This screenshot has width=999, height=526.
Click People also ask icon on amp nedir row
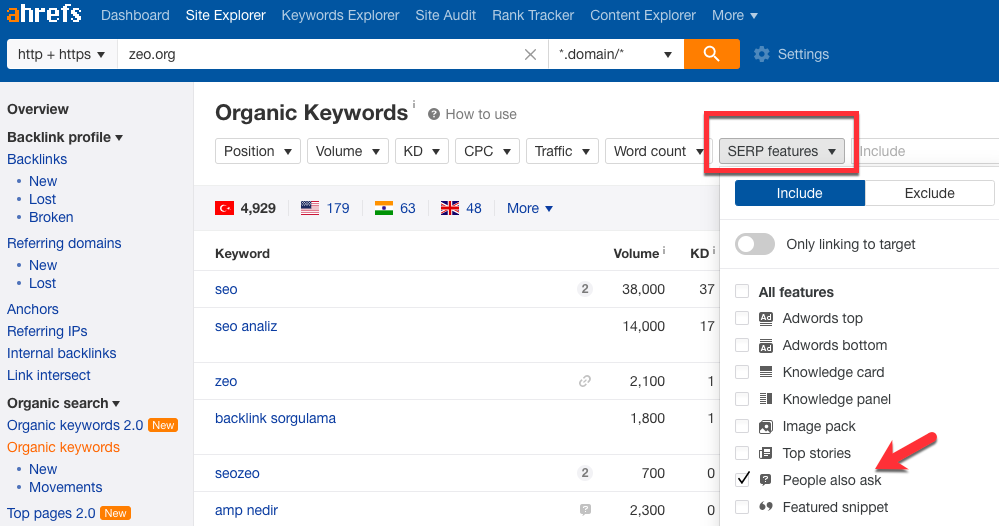pyautogui.click(x=586, y=509)
